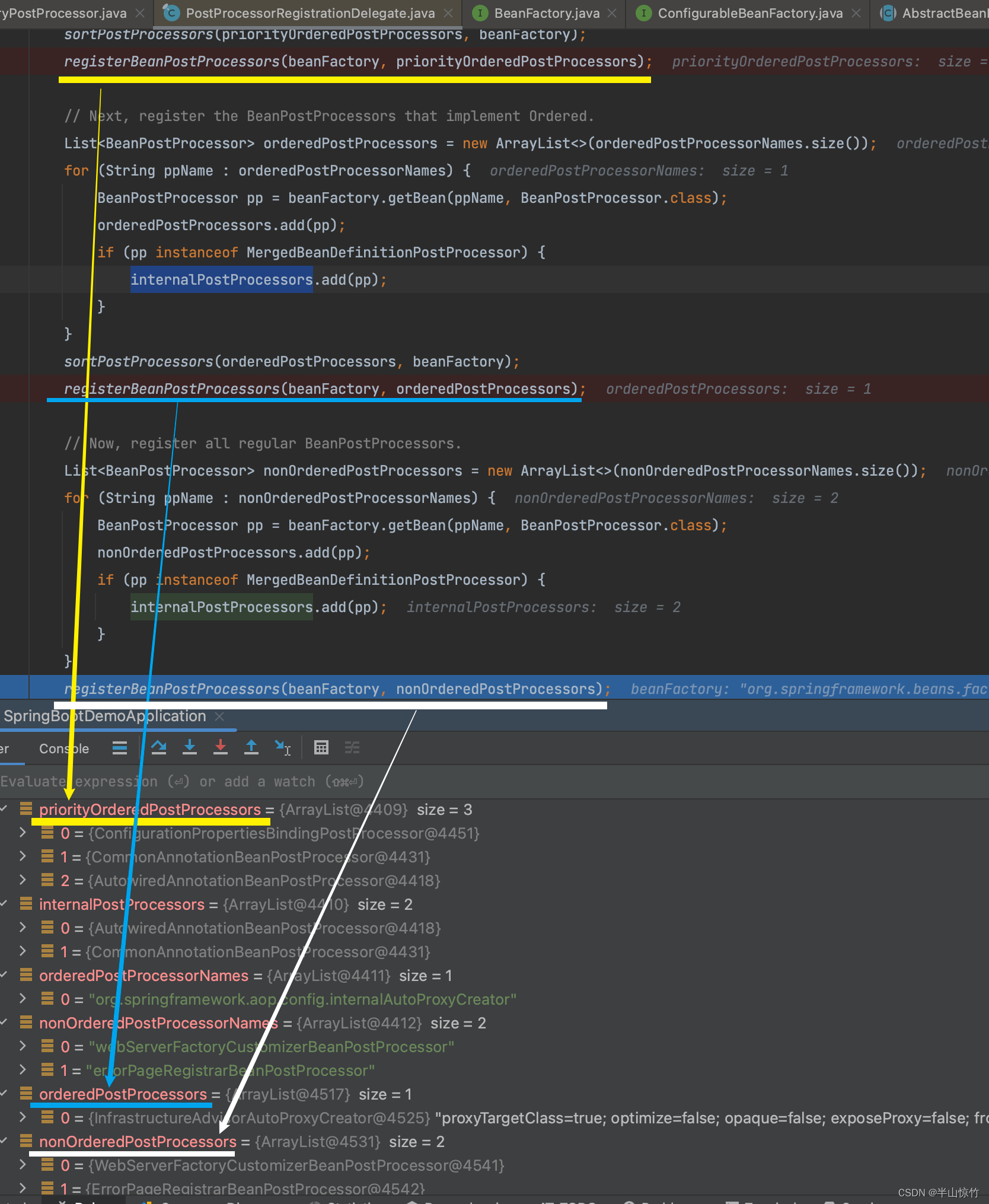Expand webServerFactoryCustomizerBeanPostProcessor string entry
Screen dimensions: 989x1204
point(23,1046)
